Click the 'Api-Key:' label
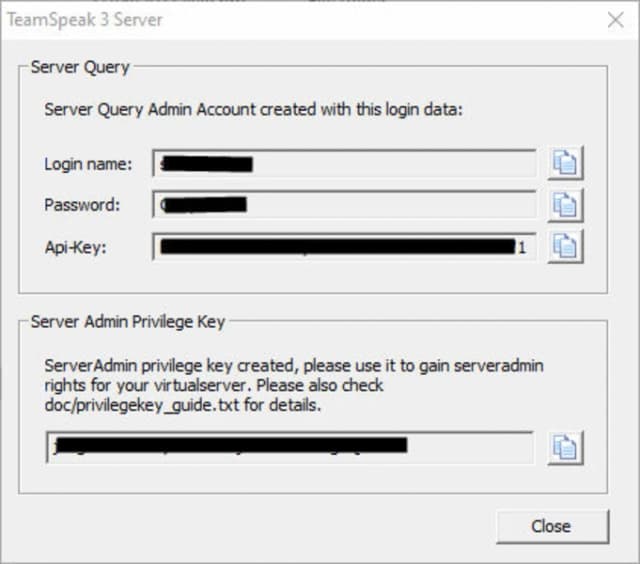The width and height of the screenshot is (640, 564). click(x=76, y=247)
